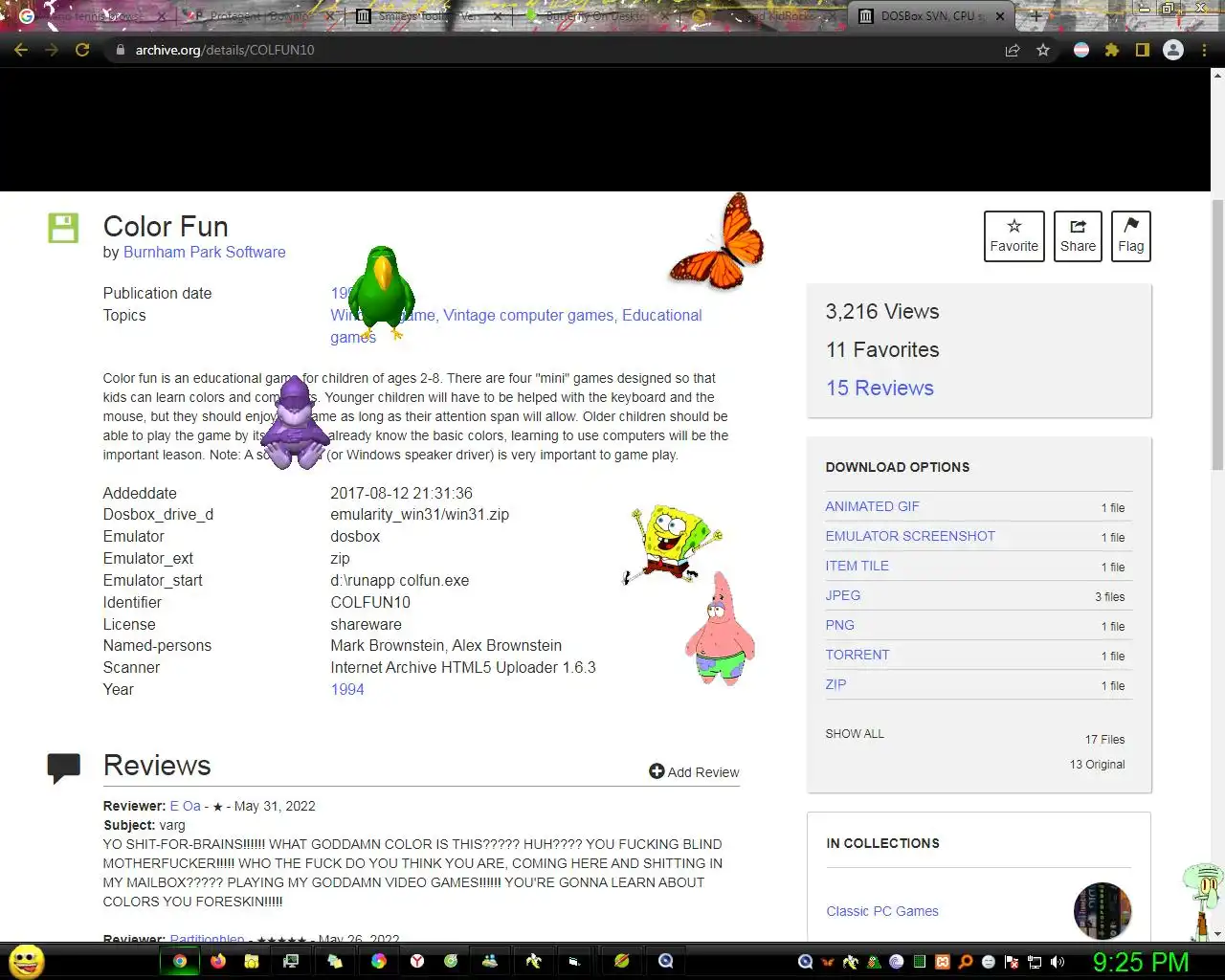Open ITEM TILE download option
Screen dimensions: 1225x980
(x=857, y=566)
